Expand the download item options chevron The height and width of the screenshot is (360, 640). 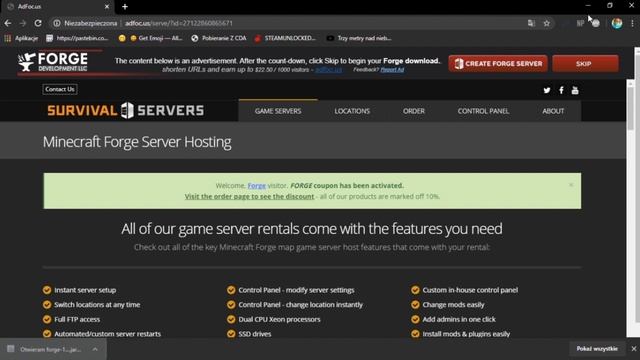[x=95, y=349]
